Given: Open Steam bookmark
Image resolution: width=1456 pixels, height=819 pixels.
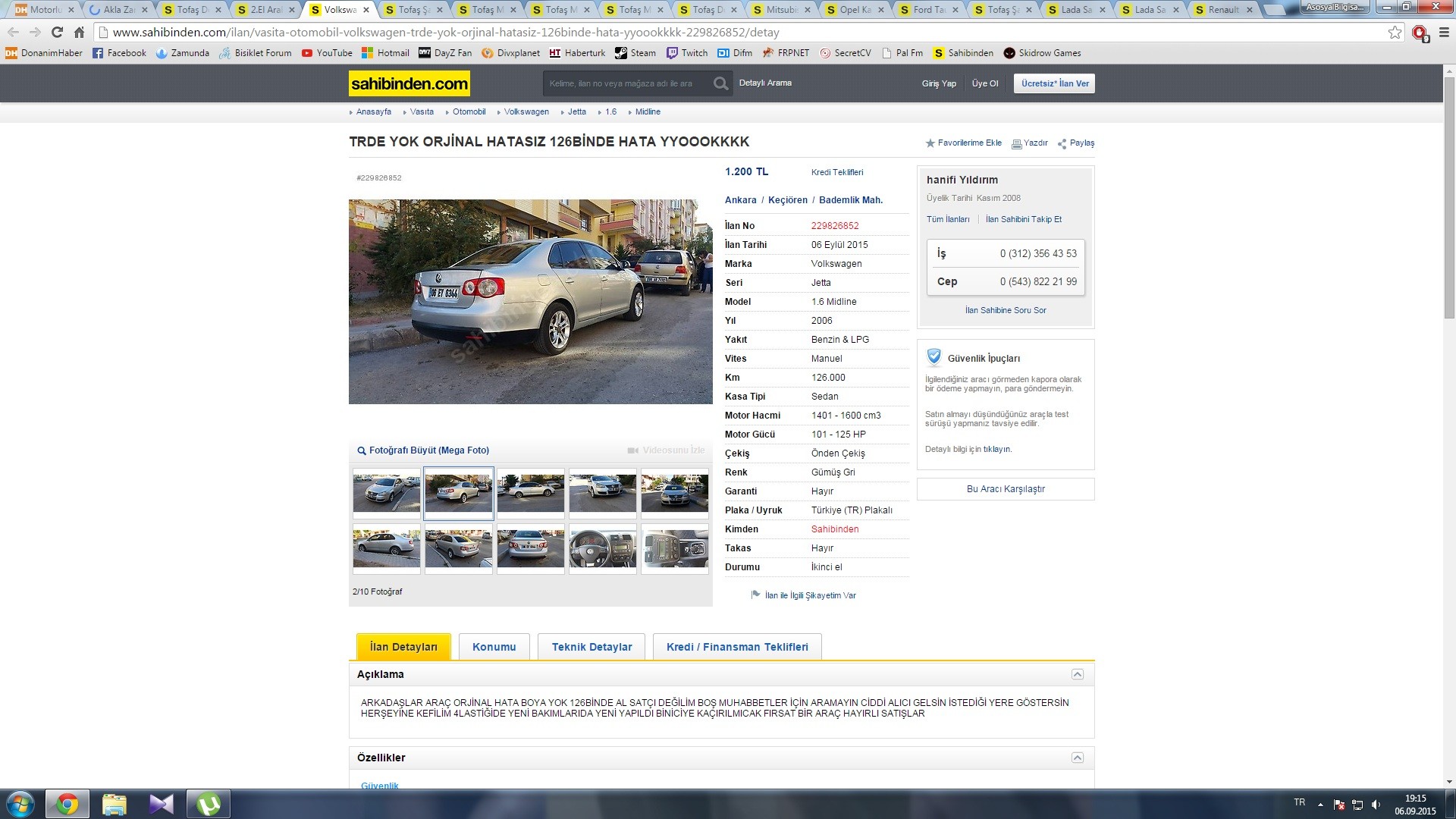Looking at the screenshot, I should pyautogui.click(x=635, y=53).
